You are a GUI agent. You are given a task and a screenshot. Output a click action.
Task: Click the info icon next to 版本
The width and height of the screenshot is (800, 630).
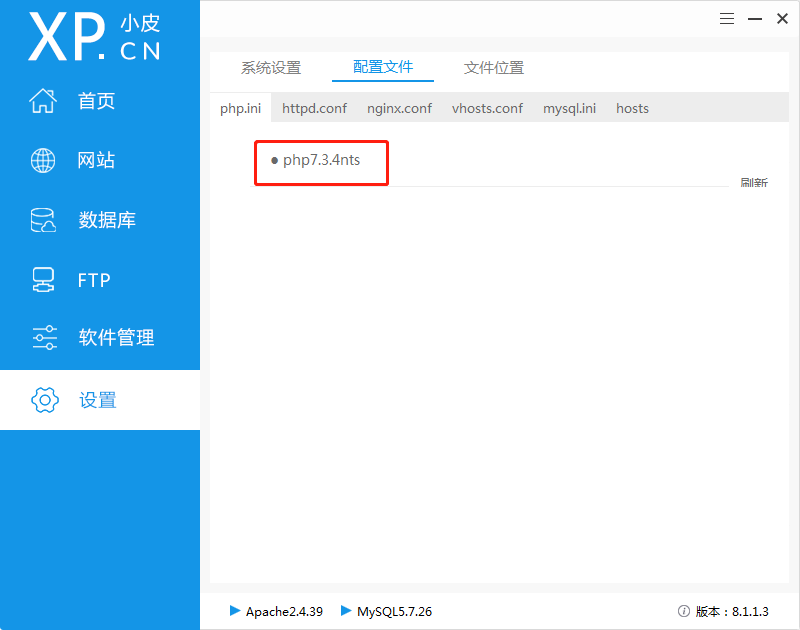point(683,611)
